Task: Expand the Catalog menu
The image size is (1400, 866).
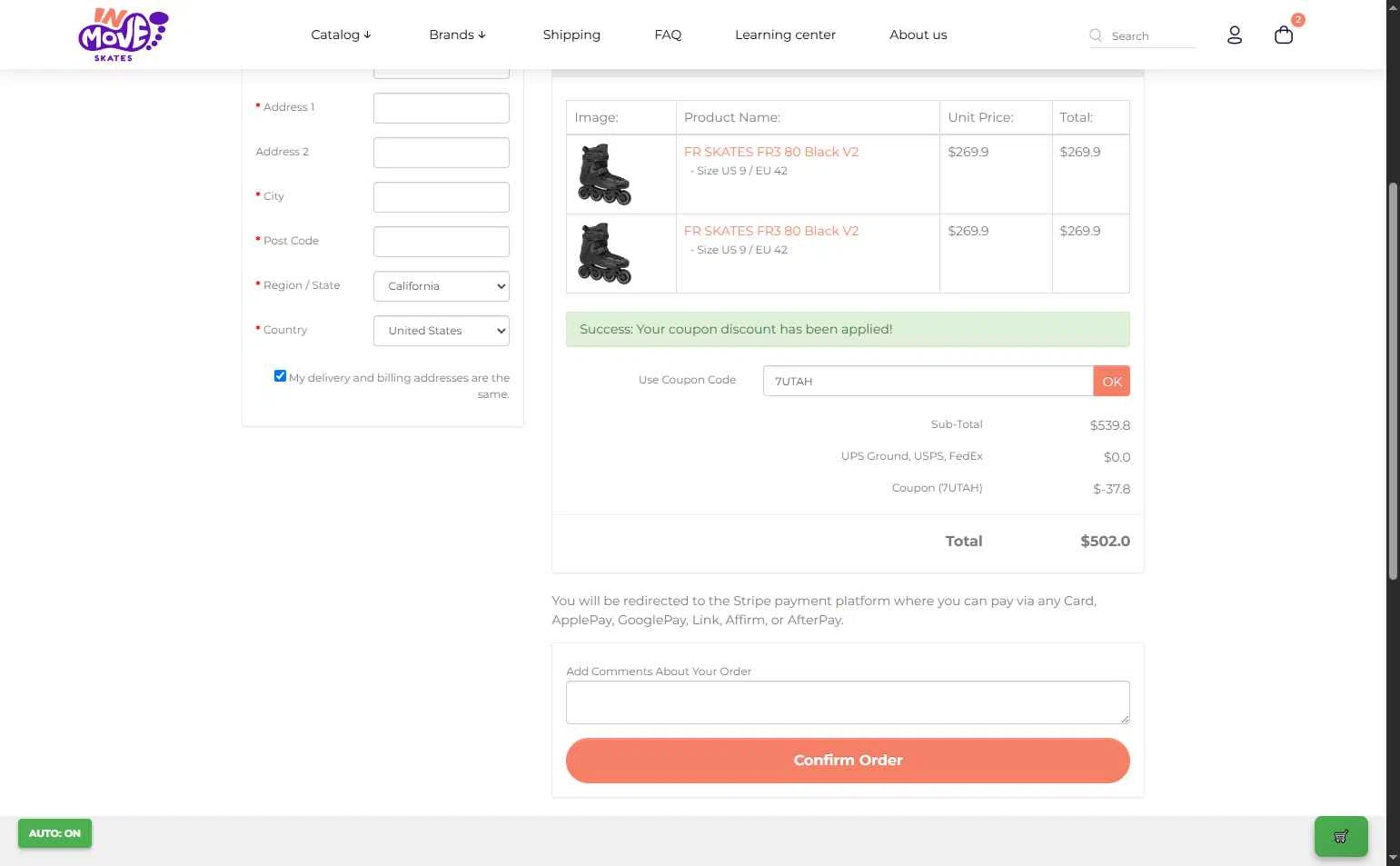Action: click(x=341, y=35)
